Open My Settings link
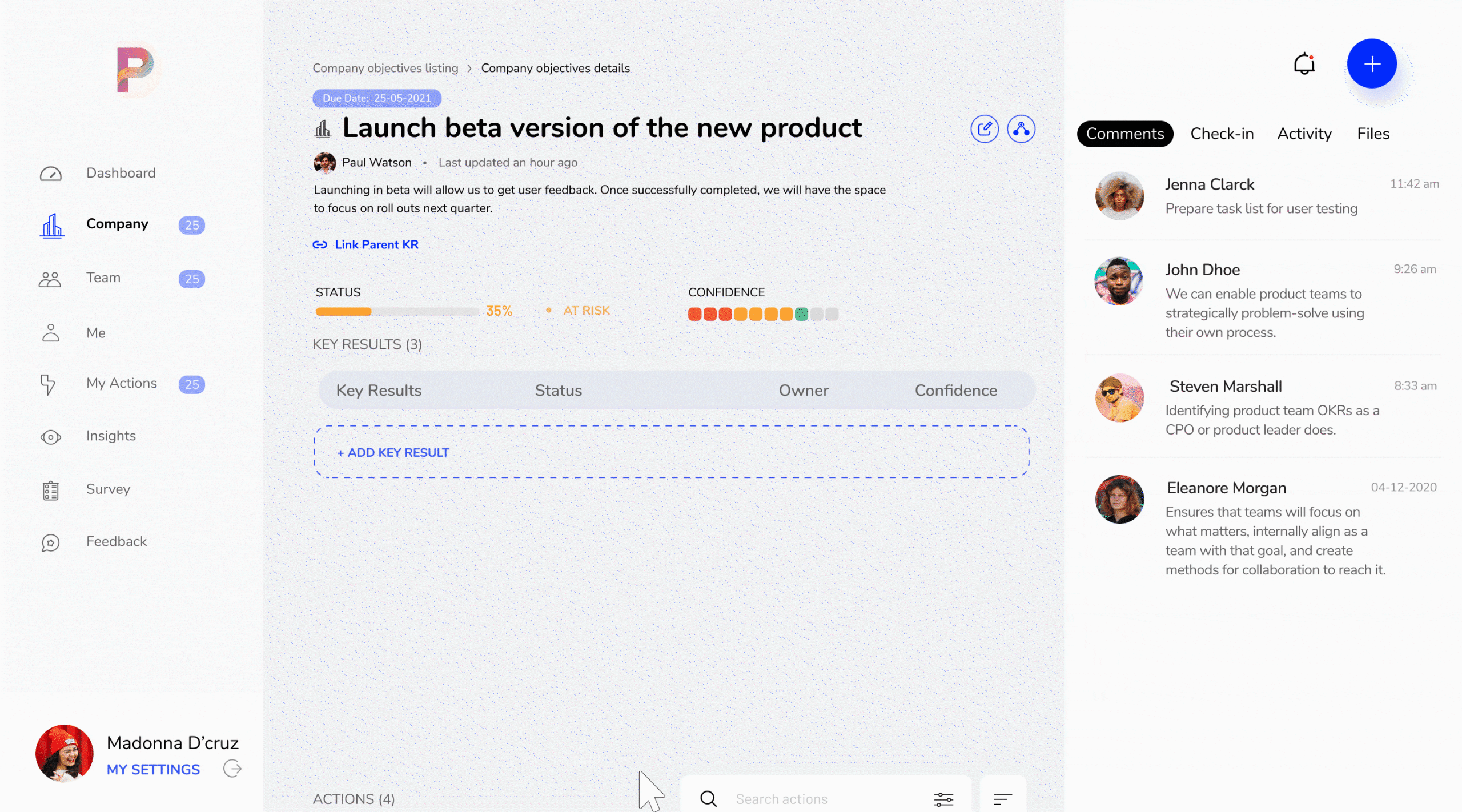 coord(153,769)
